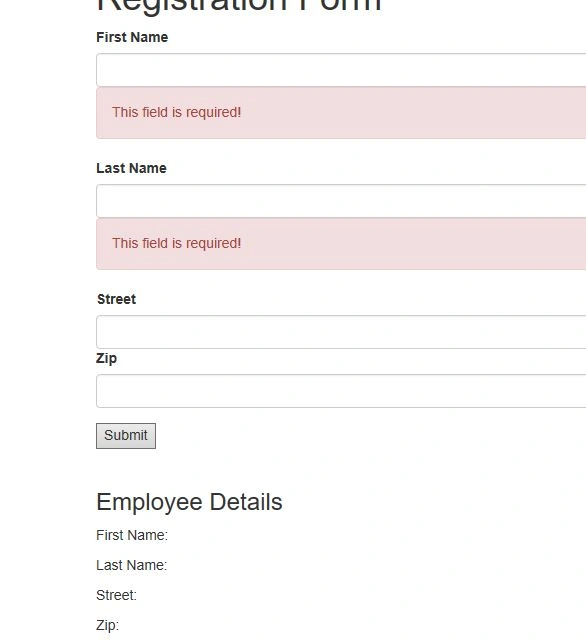Click the bold Street field label
The image size is (586, 640).
point(116,299)
